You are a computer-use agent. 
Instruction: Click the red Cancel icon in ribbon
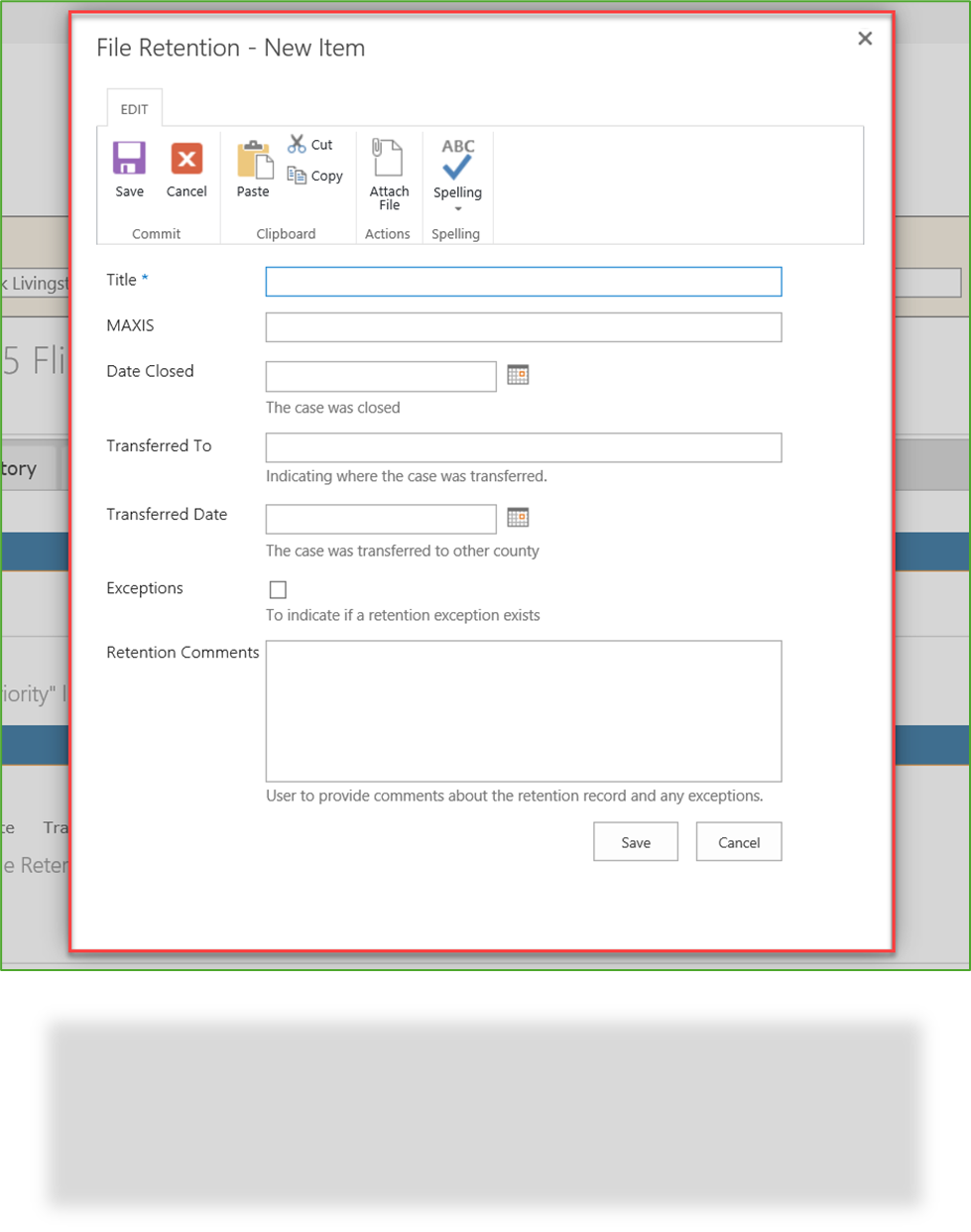(186, 160)
